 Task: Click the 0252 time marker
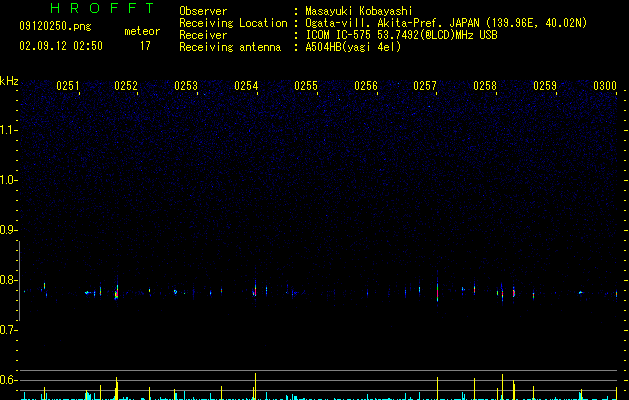pos(126,86)
